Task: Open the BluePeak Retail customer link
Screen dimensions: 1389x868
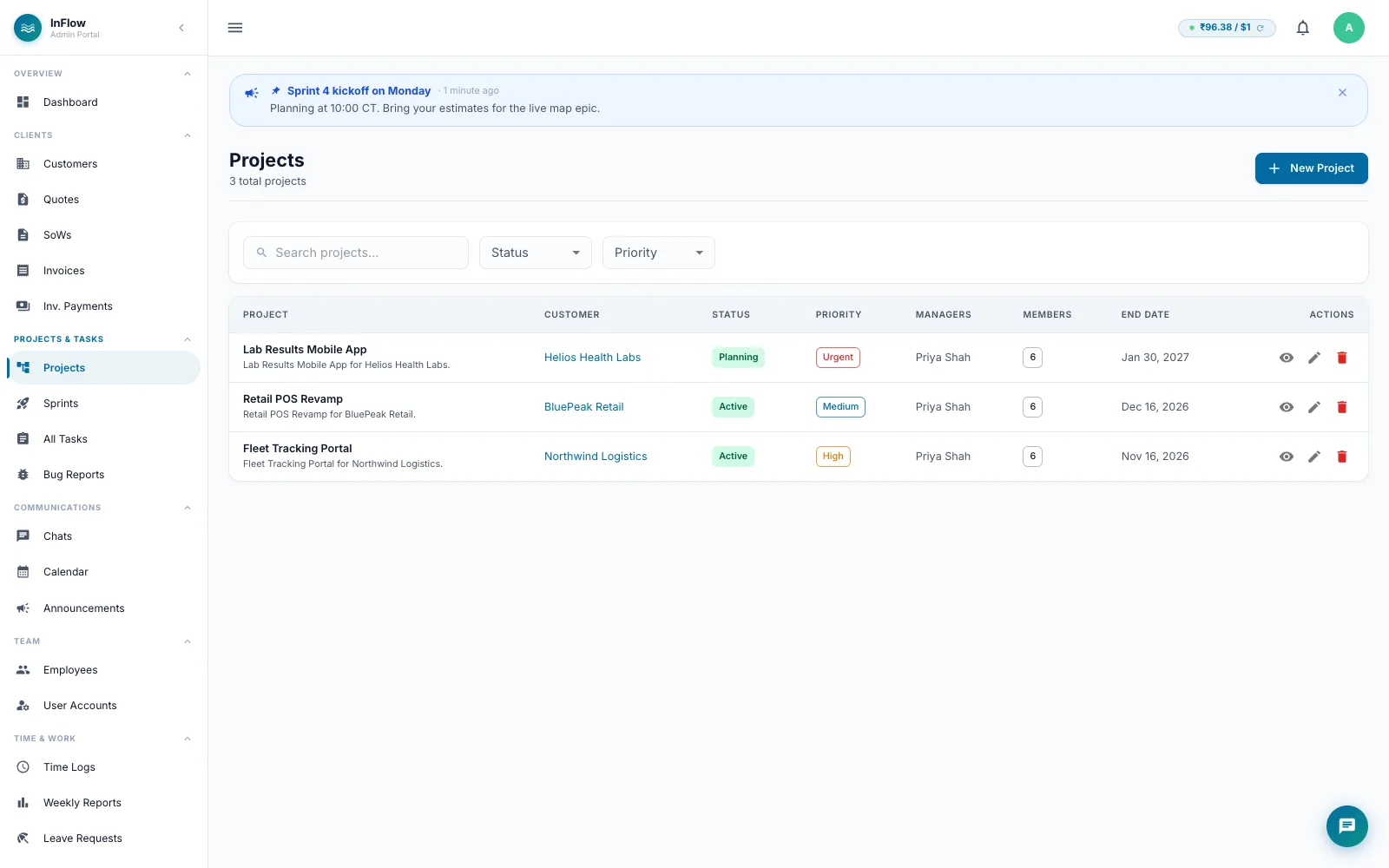Action: (x=583, y=407)
